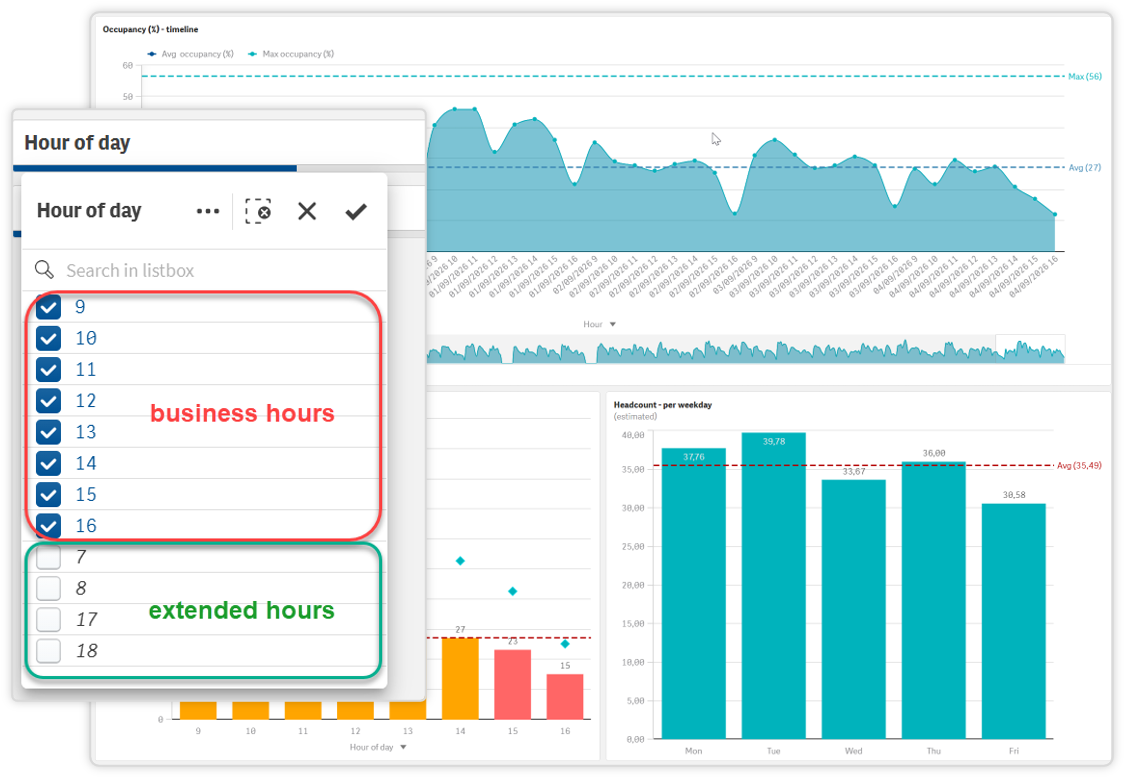
Task: Check hour 7 in the listbox
Action: coord(49,557)
